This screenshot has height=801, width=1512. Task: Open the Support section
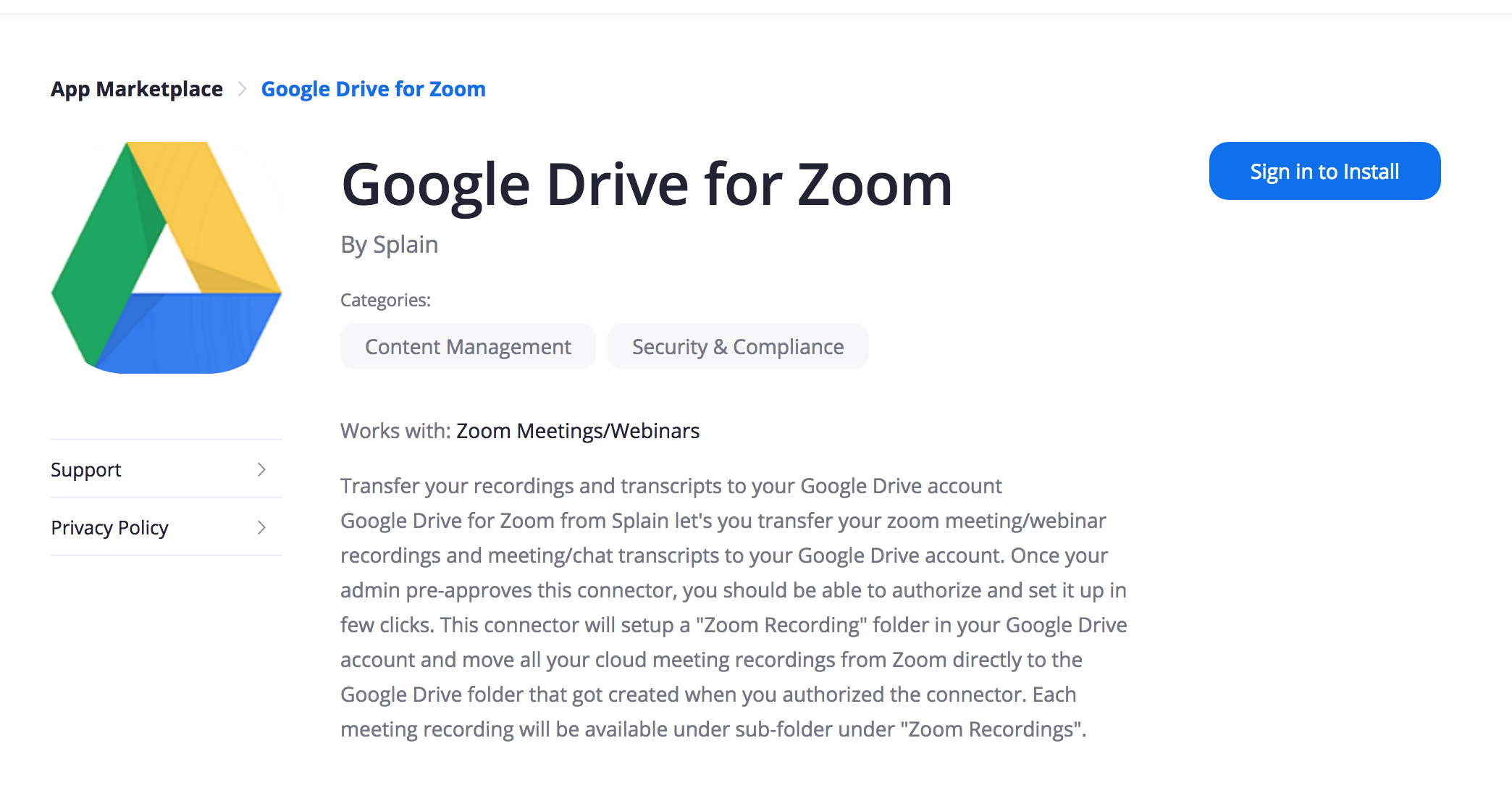pos(86,469)
